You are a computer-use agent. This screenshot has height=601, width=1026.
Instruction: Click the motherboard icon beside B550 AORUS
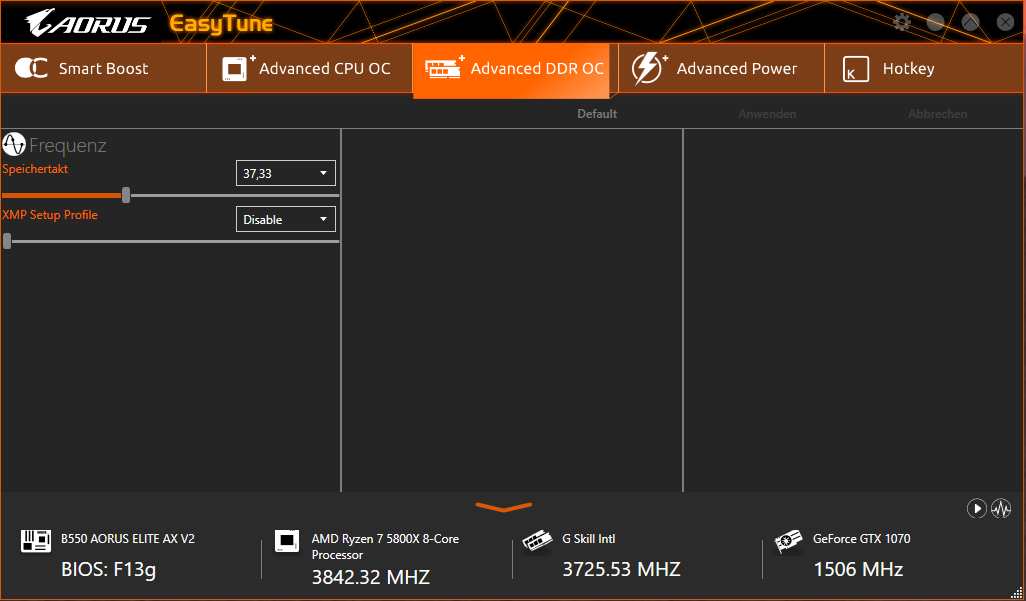tap(36, 541)
